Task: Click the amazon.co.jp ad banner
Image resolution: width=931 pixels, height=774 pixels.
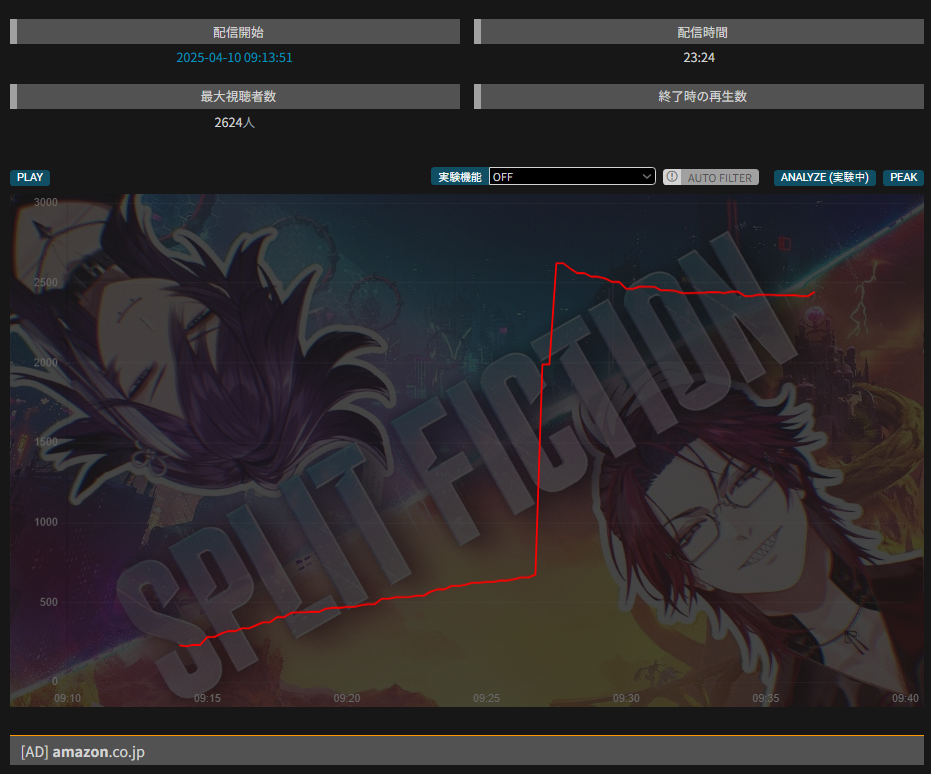Action: pos(467,751)
